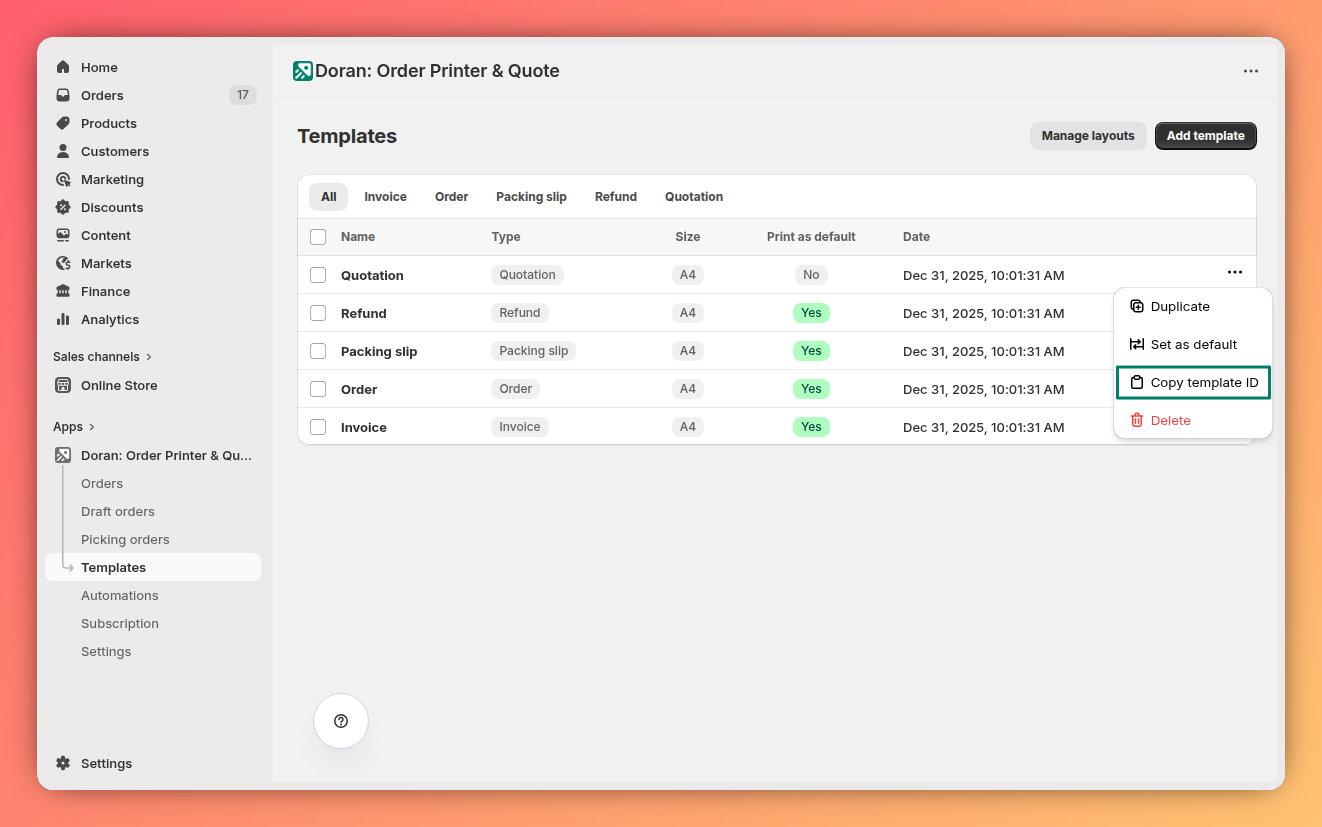
Task: Open Picking orders in the sidebar
Action: tap(125, 539)
